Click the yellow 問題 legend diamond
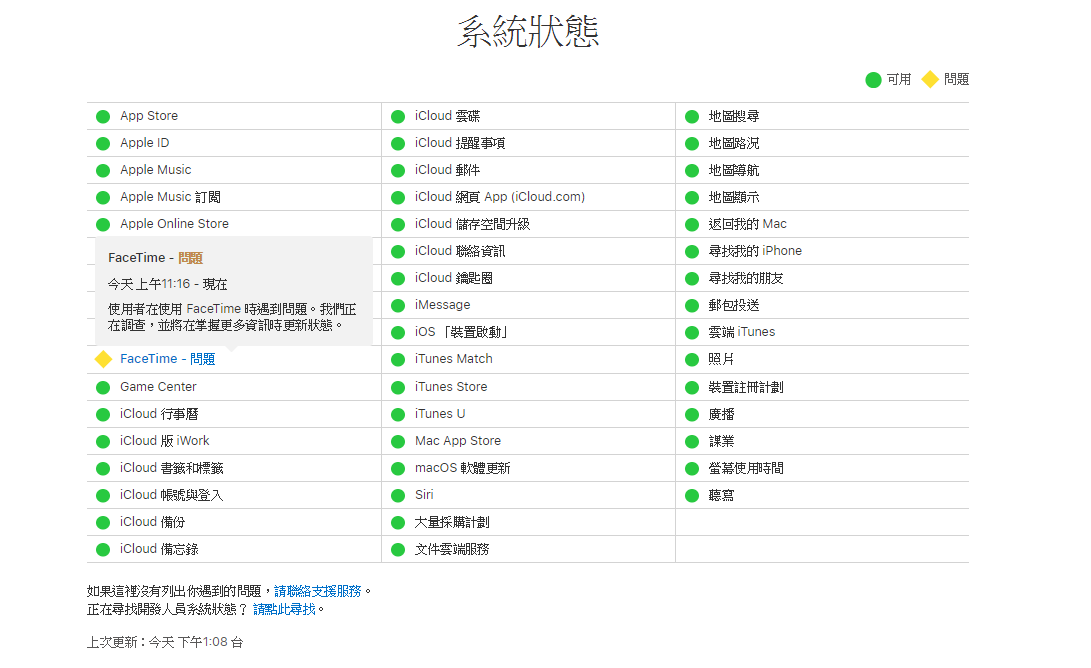This screenshot has width=1091, height=668. [x=930, y=79]
